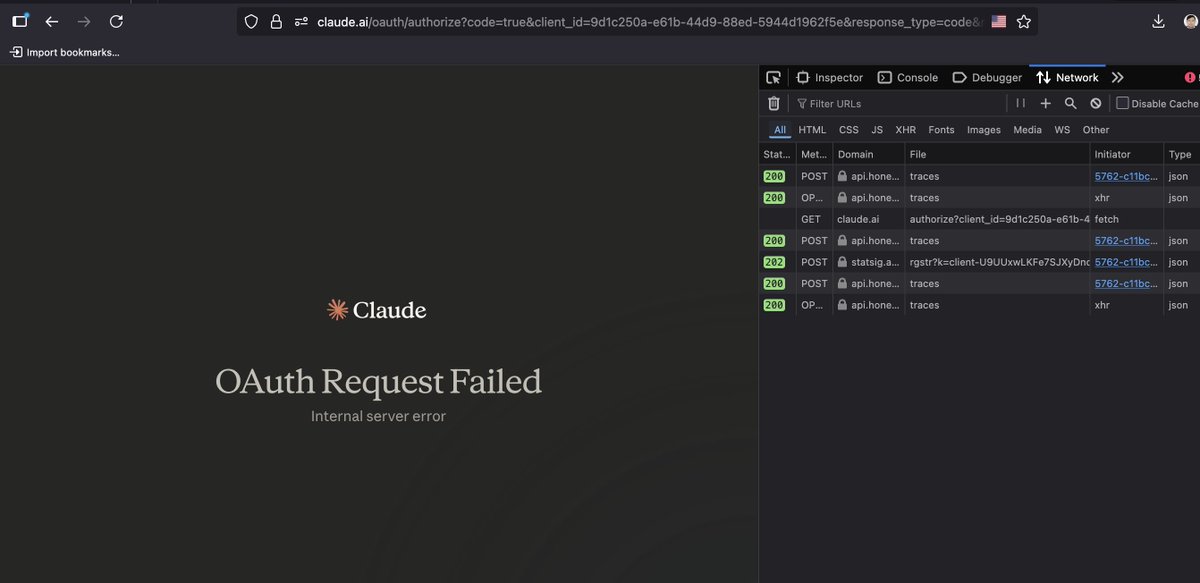1200x583 pixels.
Task: Open initiator link in first POST traces row
Action: coord(1125,176)
